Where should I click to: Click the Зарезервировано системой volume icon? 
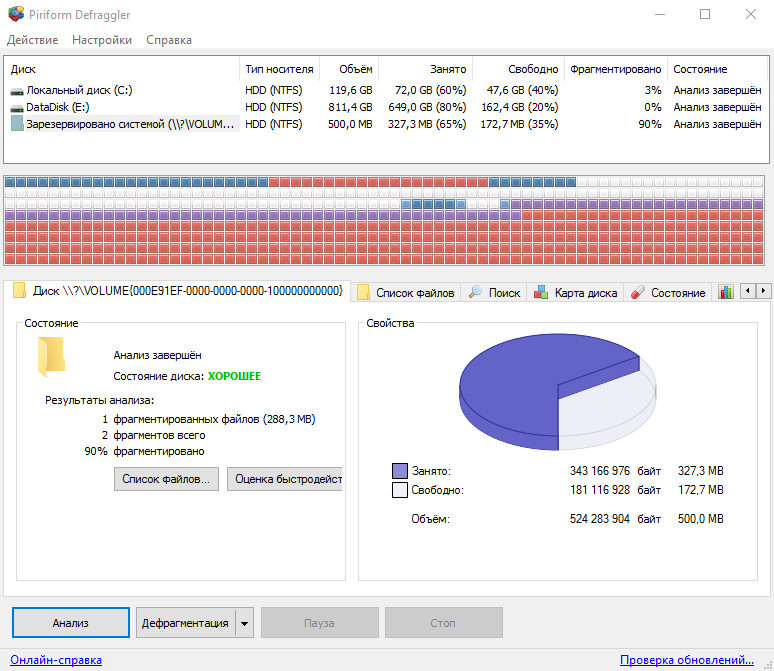point(17,123)
